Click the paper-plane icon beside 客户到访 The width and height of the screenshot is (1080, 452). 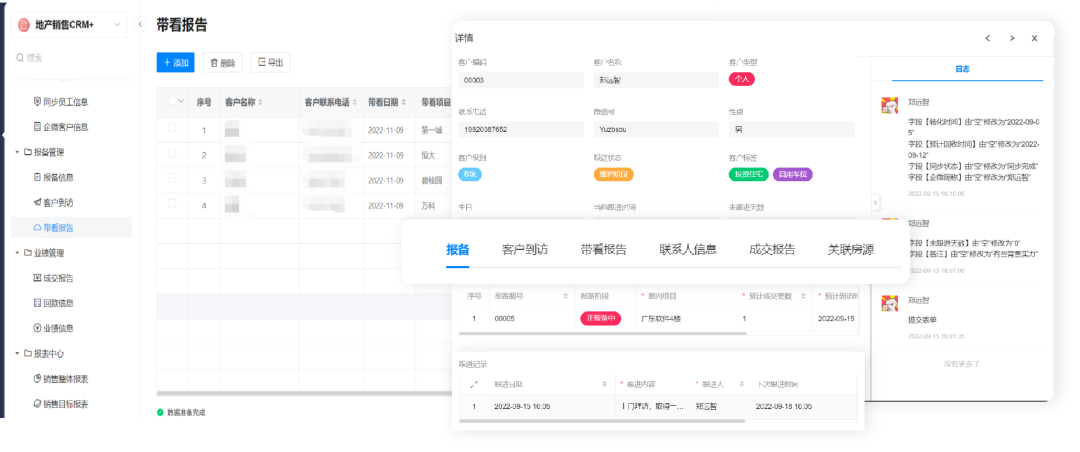point(37,203)
